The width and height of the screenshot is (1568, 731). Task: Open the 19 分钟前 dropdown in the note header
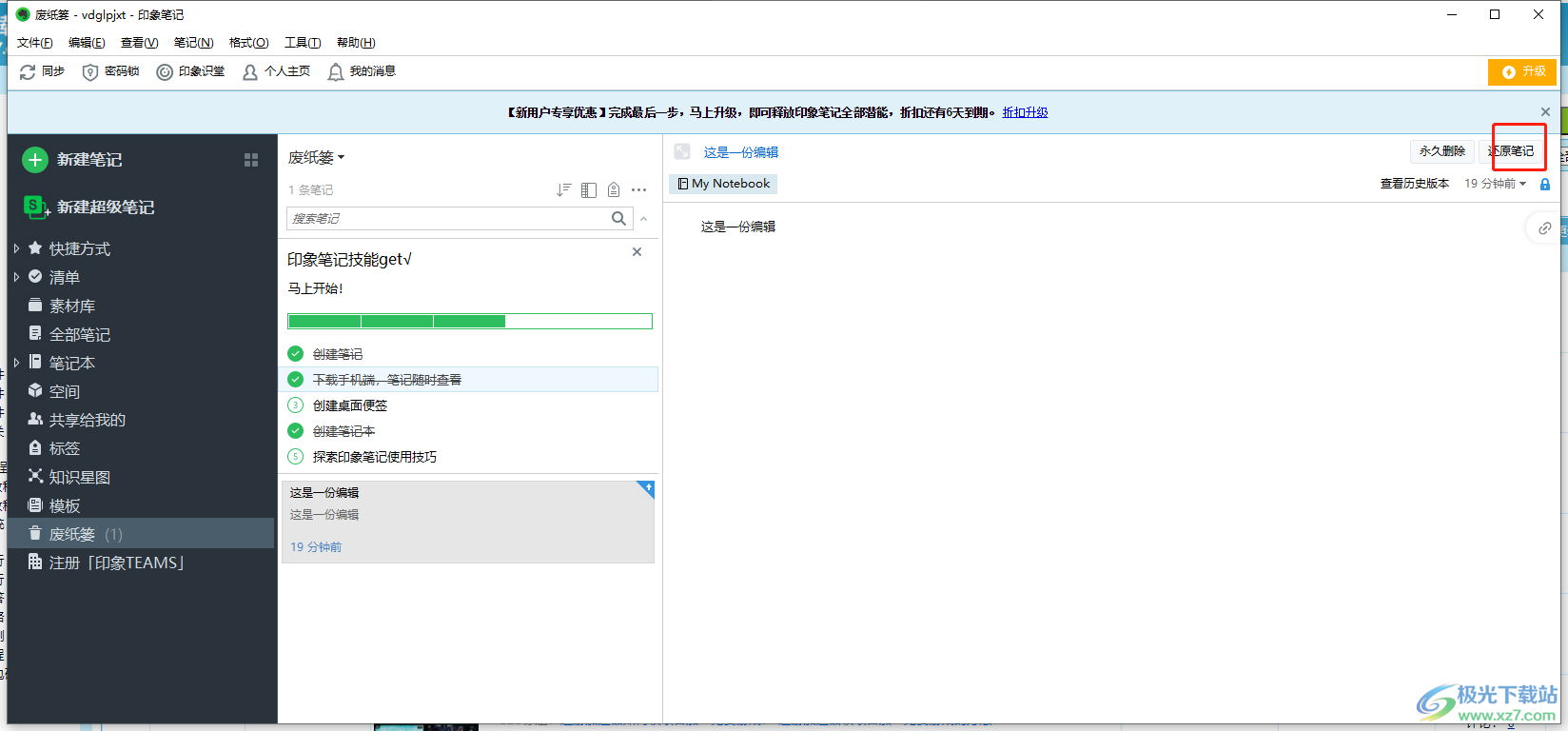1495,184
